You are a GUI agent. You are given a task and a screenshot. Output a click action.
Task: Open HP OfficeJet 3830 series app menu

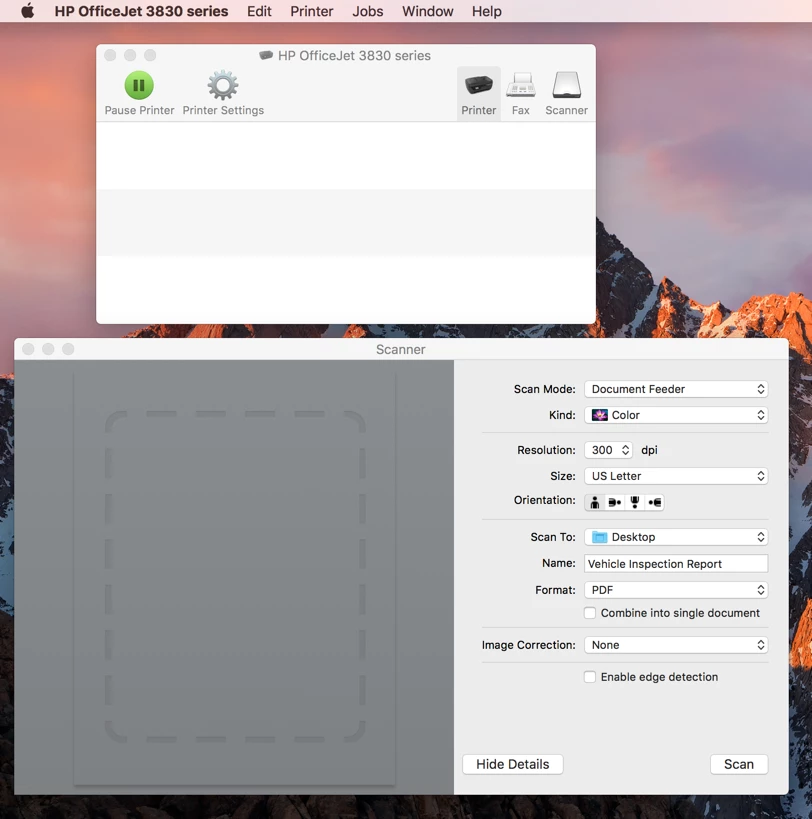tap(141, 11)
